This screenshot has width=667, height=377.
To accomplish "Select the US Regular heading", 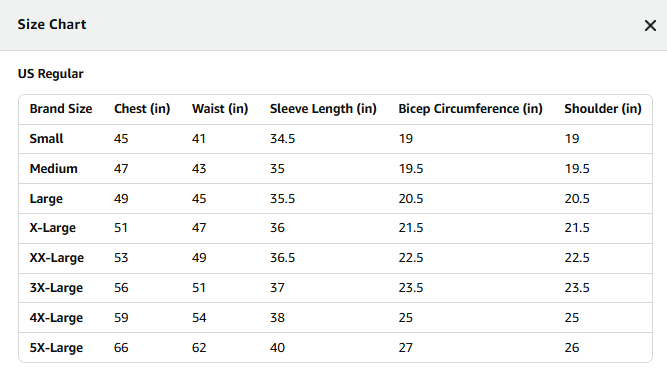I will point(51,74).
